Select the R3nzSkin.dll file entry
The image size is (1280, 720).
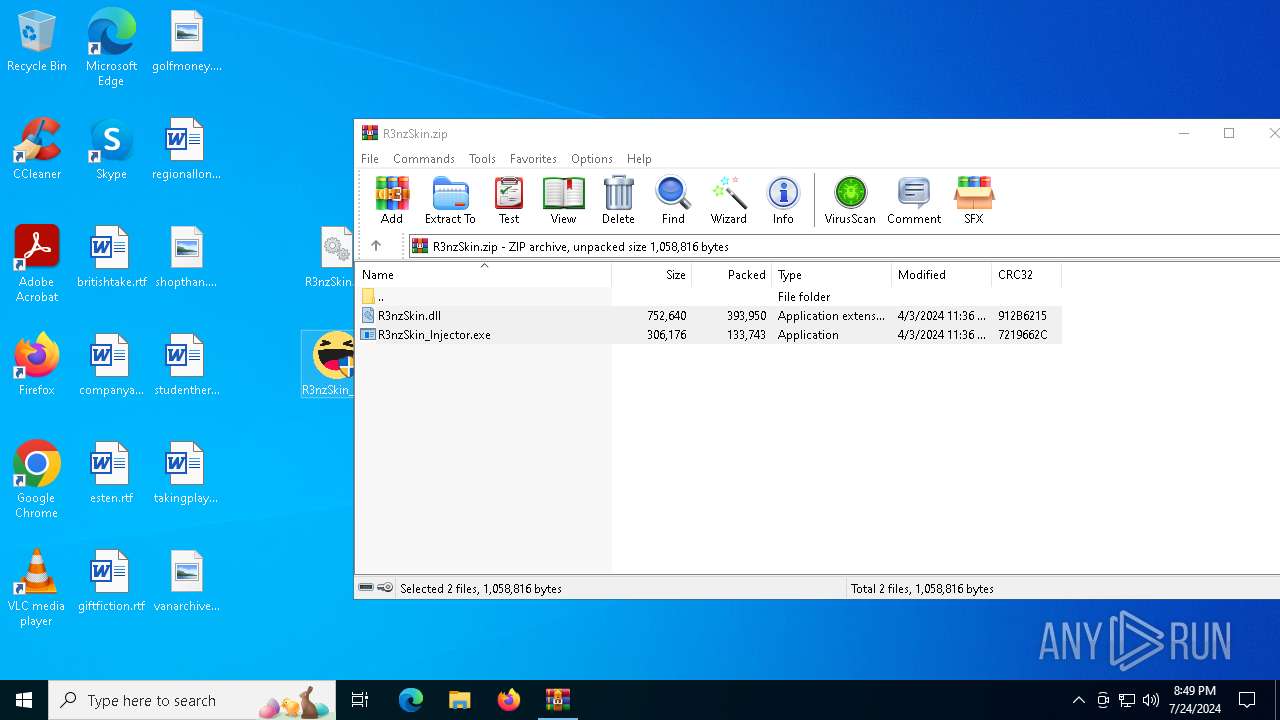709,316
